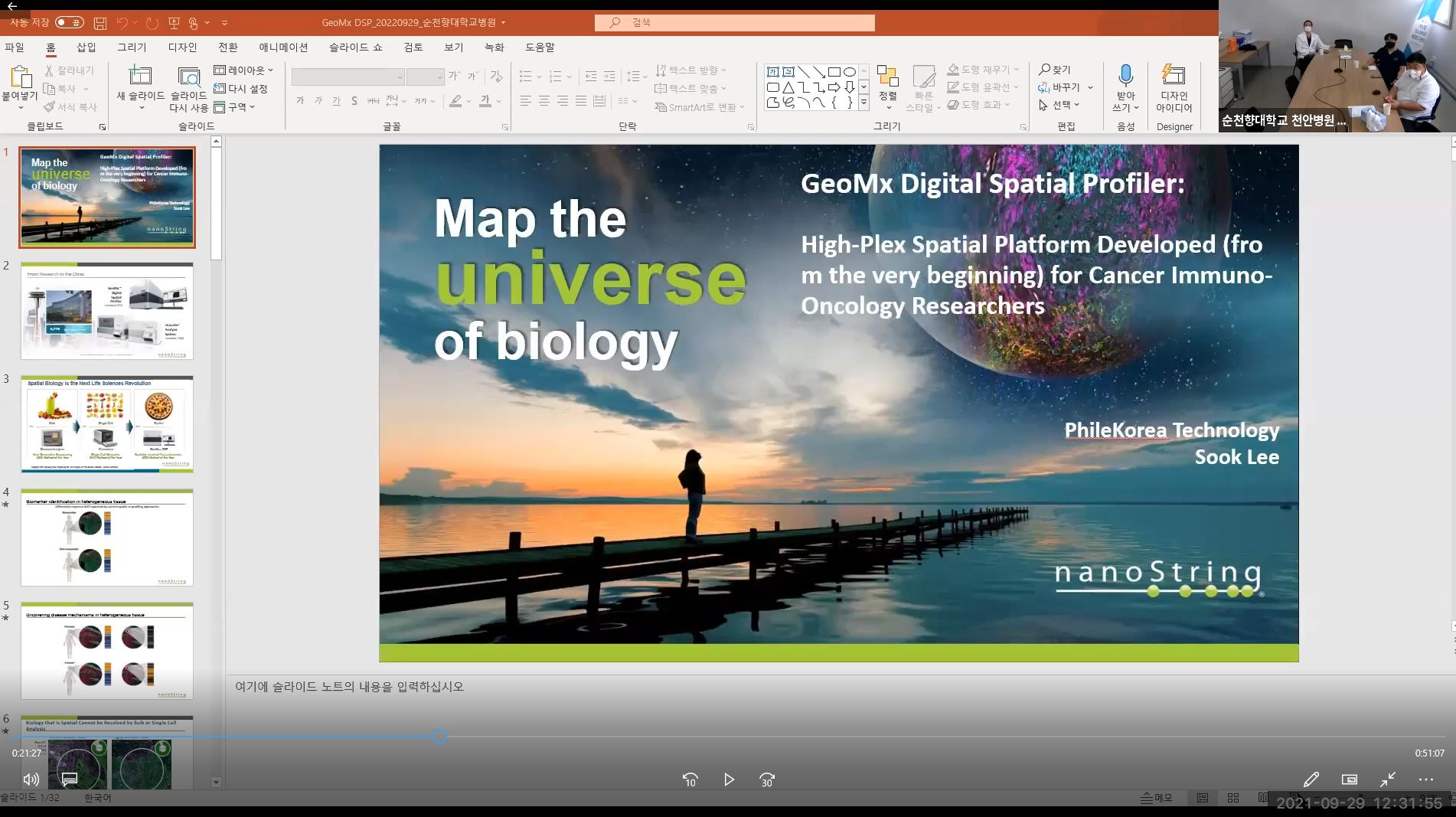Exit fullscreen using the collapse arrows icon

click(1388, 779)
